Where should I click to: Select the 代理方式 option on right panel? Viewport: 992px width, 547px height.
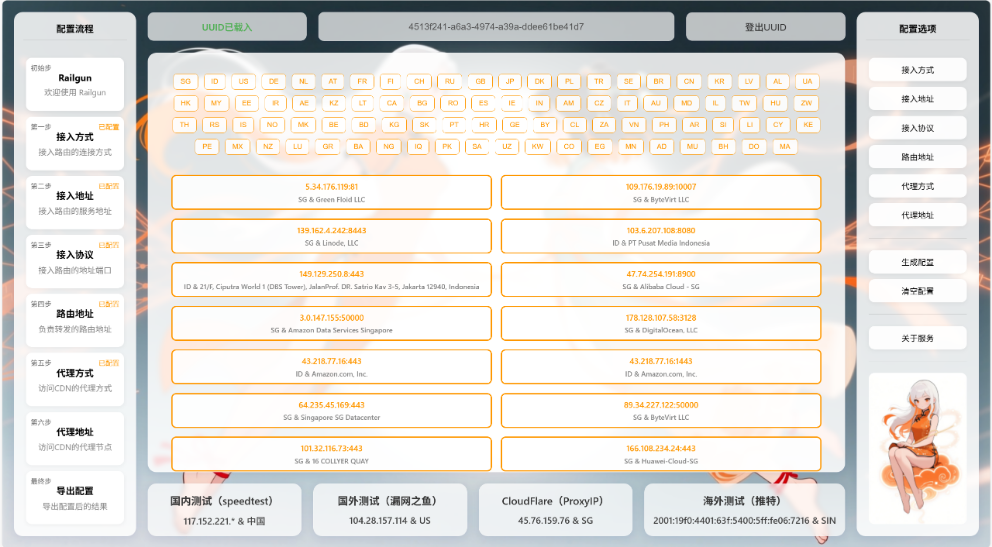917,186
